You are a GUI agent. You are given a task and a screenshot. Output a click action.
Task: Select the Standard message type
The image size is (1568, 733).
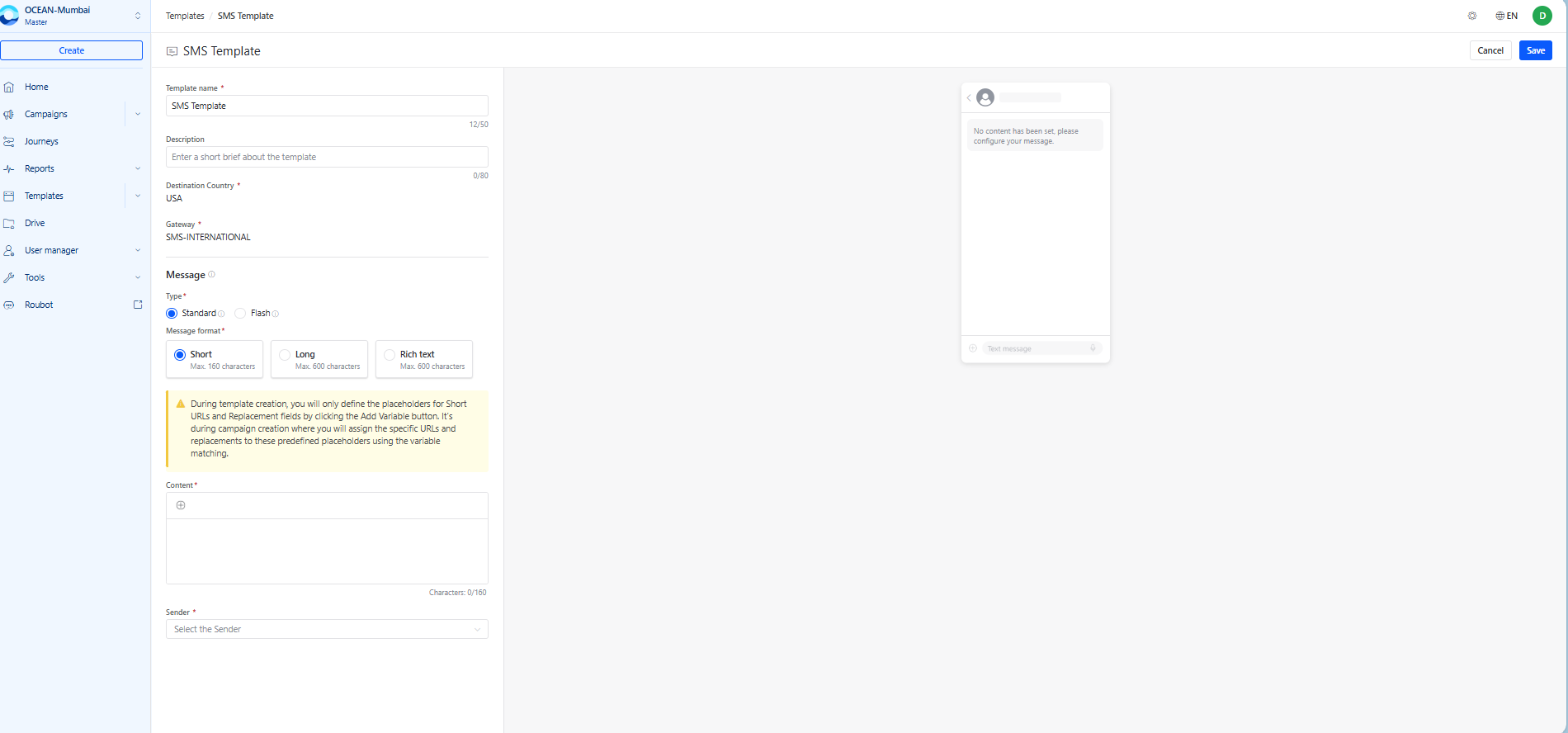point(172,314)
